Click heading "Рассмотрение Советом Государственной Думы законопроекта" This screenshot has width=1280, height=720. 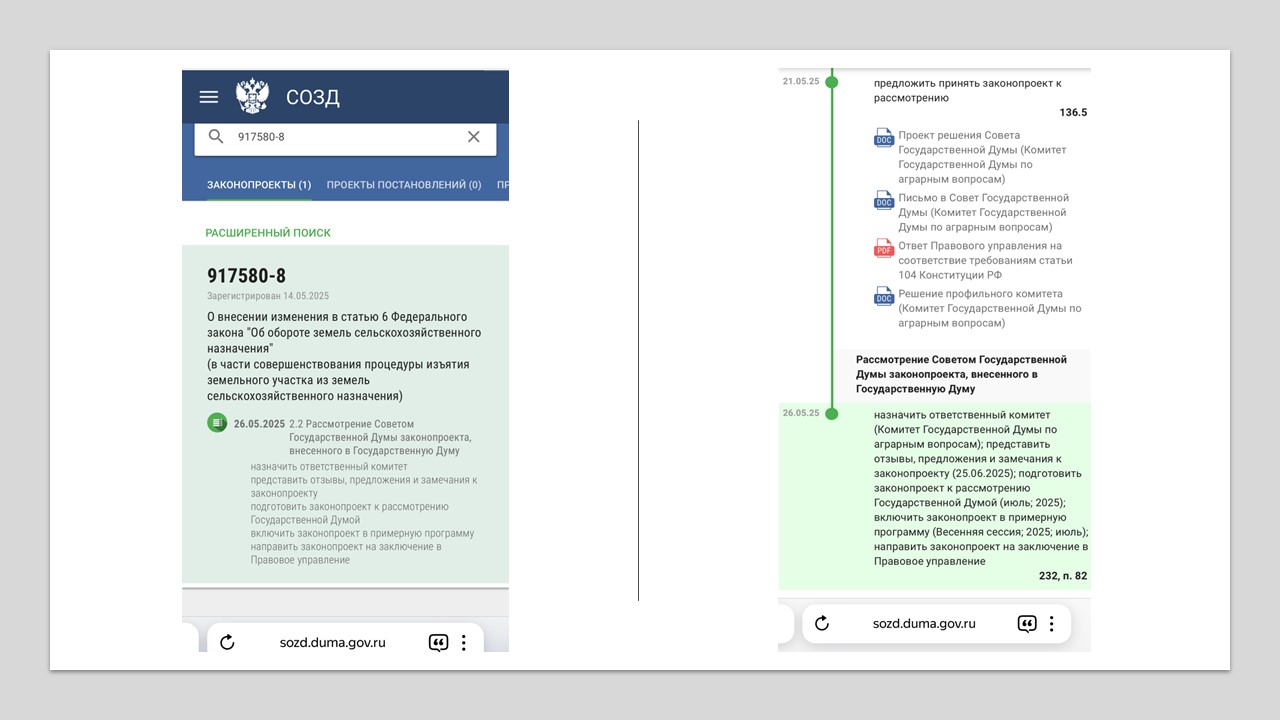(961, 374)
